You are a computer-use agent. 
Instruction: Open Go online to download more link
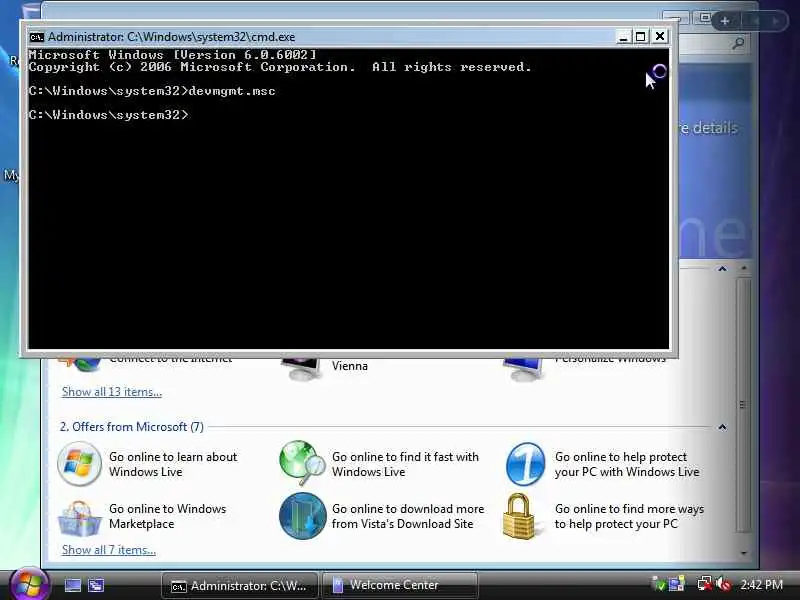point(408,516)
